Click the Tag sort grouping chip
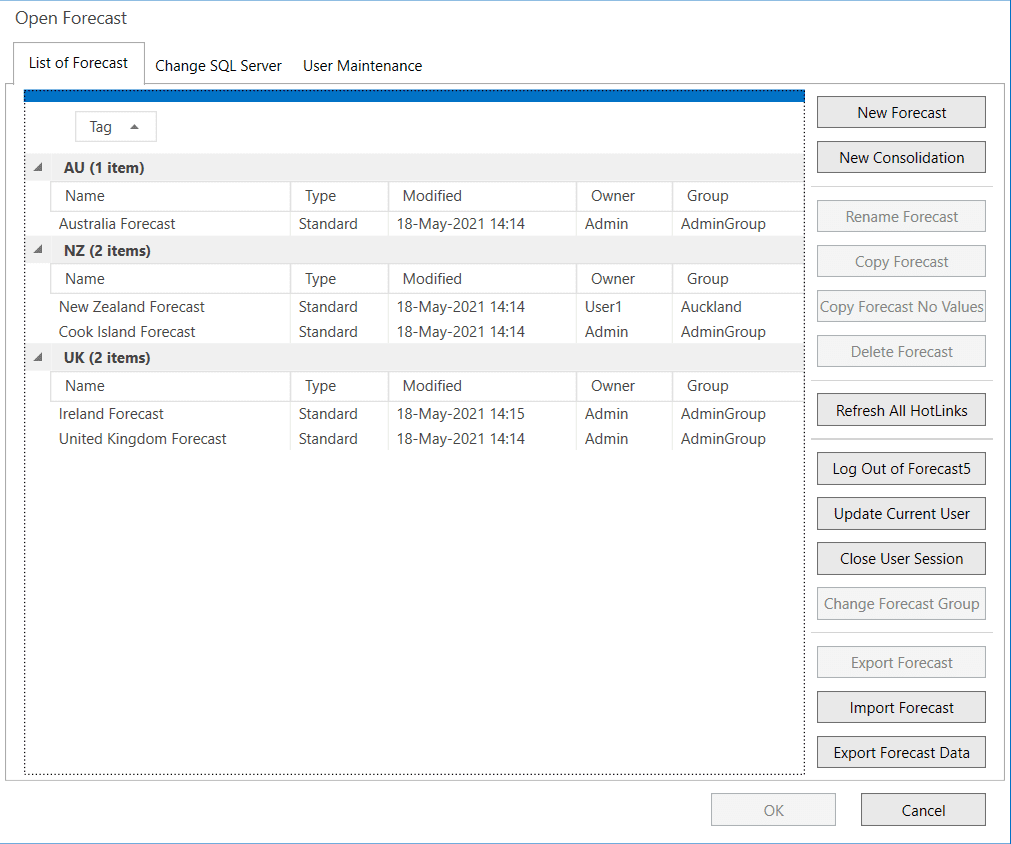The image size is (1011, 844). pos(115,127)
